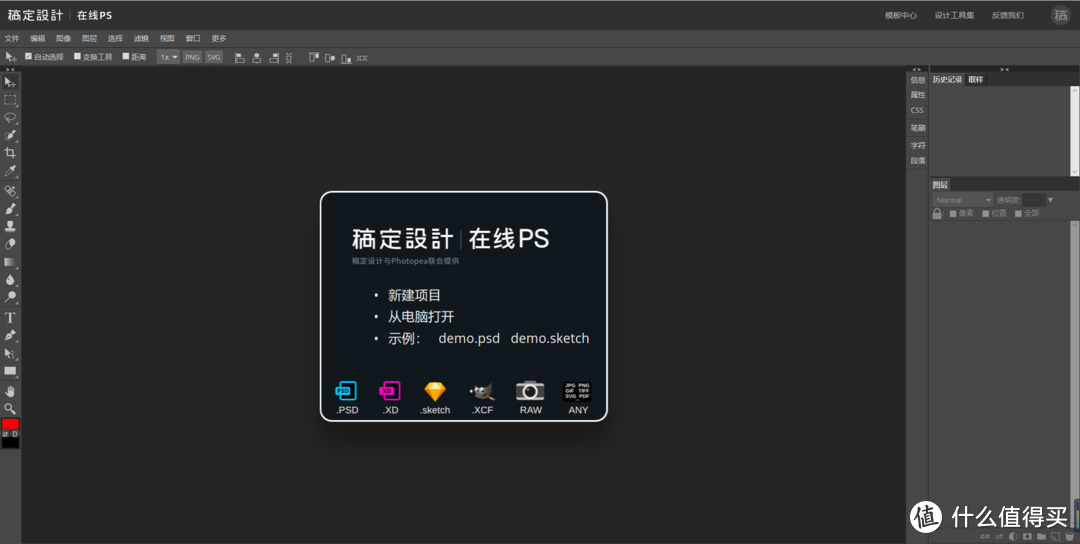Open the Normal blend mode dropdown
Image resolution: width=1080 pixels, height=544 pixels.
tap(962, 200)
